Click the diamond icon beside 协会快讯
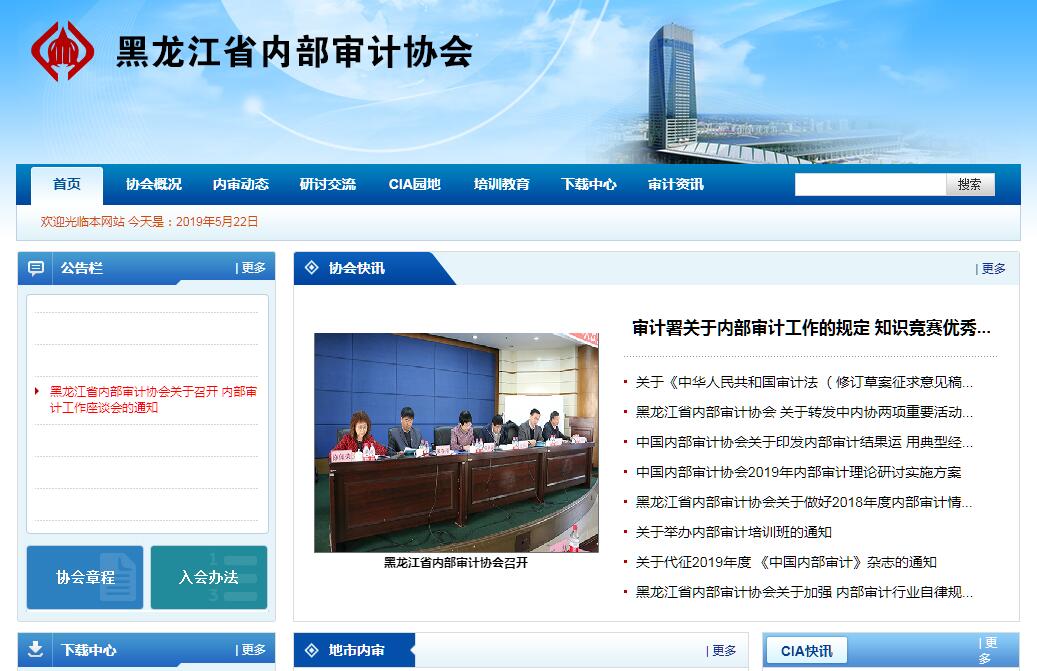This screenshot has height=671, width=1037. pyautogui.click(x=311, y=268)
